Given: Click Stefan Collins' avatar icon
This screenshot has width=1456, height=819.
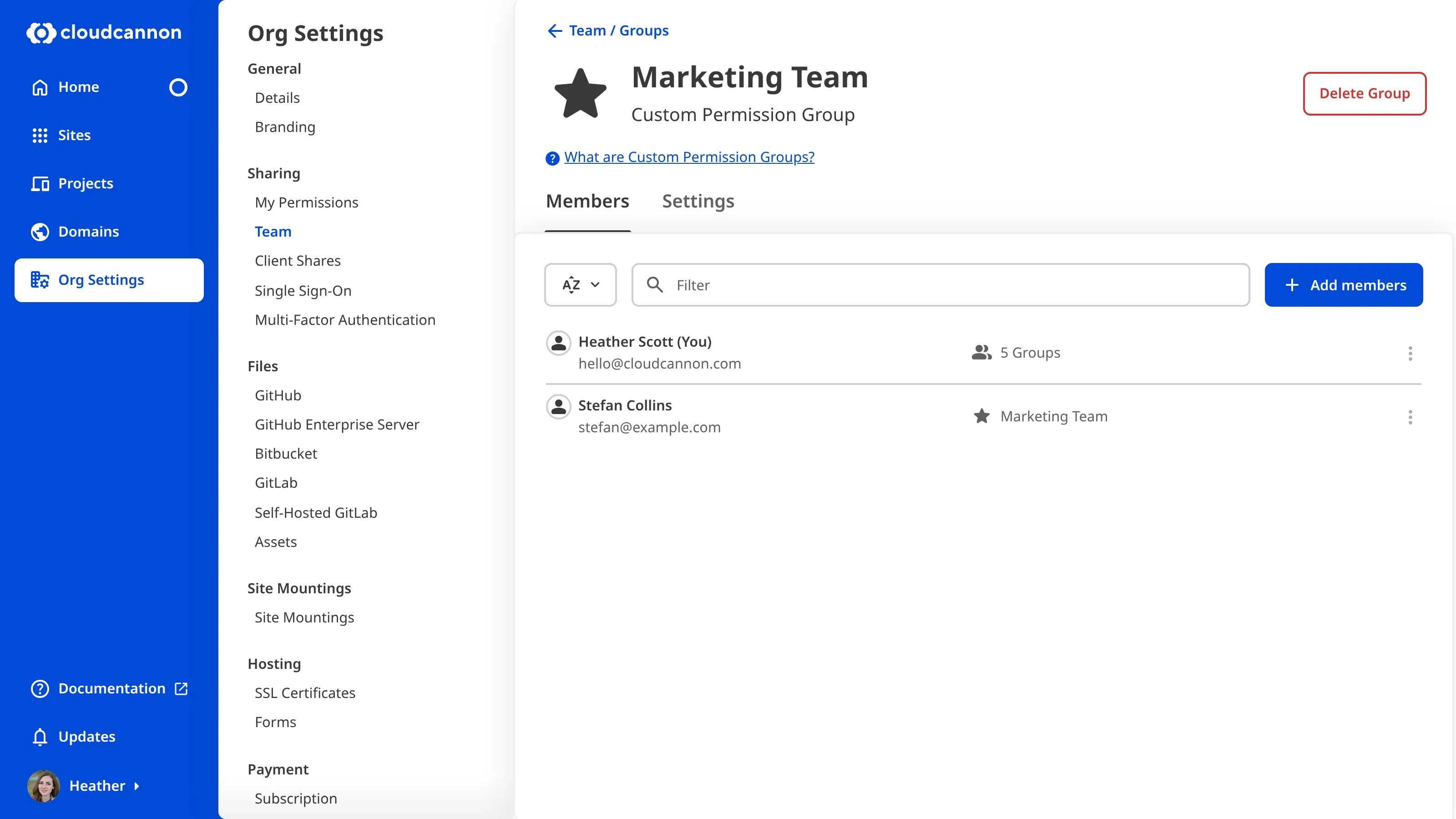Looking at the screenshot, I should tap(558, 406).
